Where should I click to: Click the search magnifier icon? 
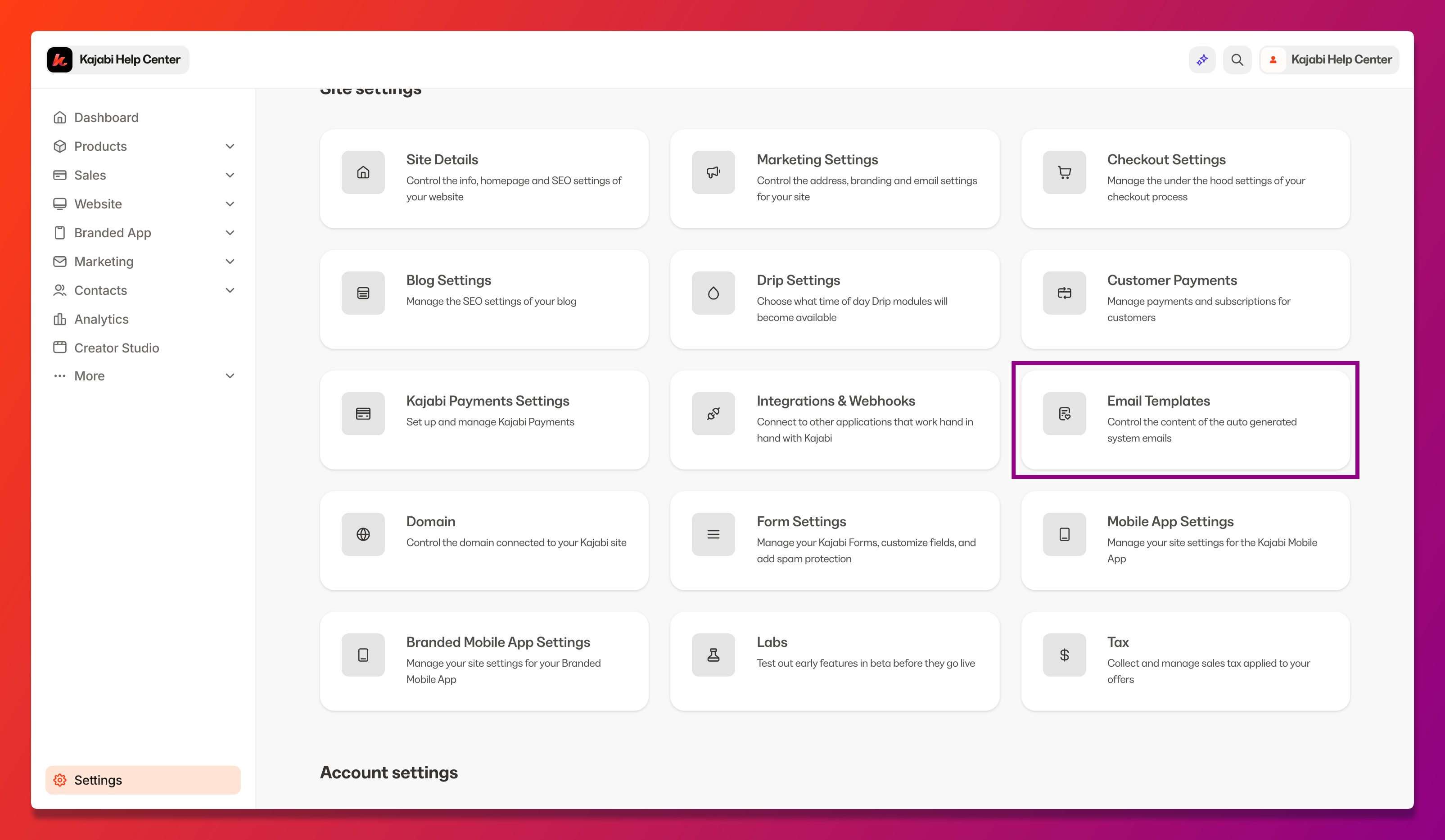pyautogui.click(x=1237, y=59)
